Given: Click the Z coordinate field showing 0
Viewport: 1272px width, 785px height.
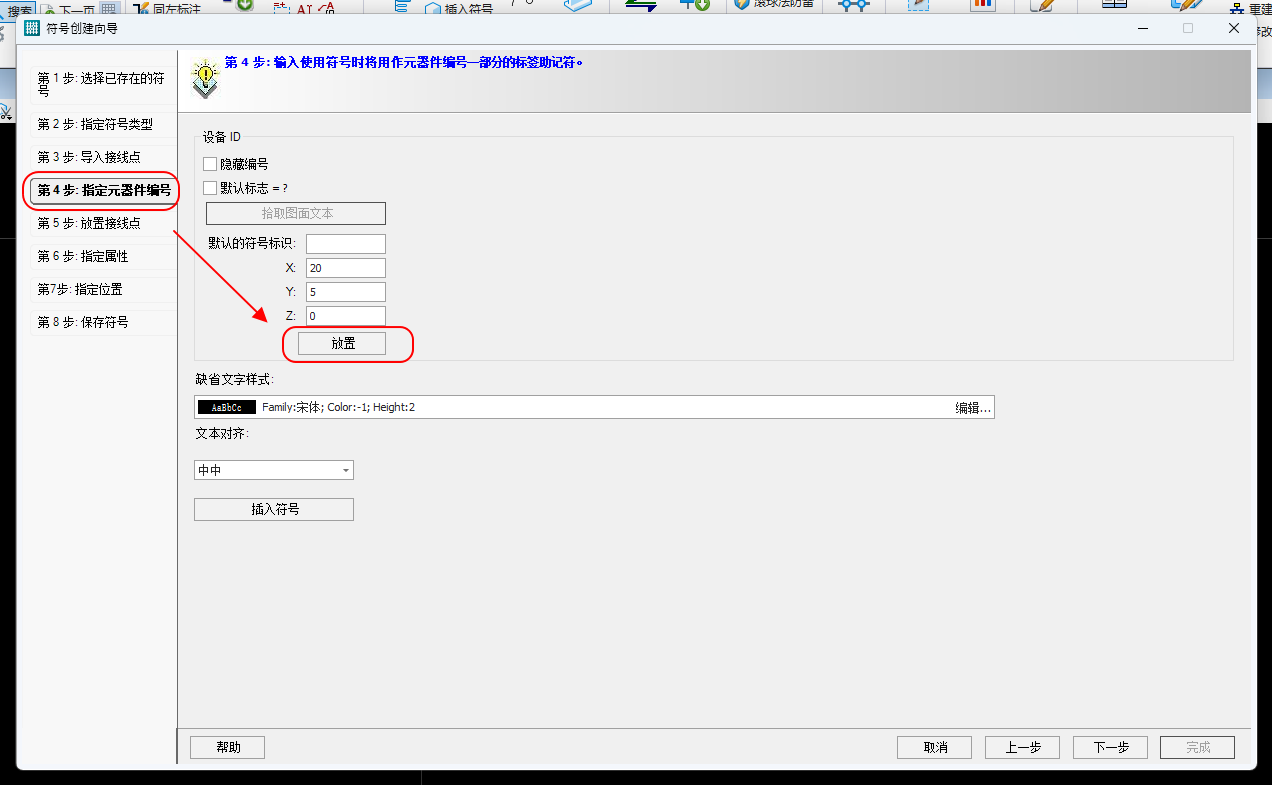Looking at the screenshot, I should pyautogui.click(x=346, y=316).
